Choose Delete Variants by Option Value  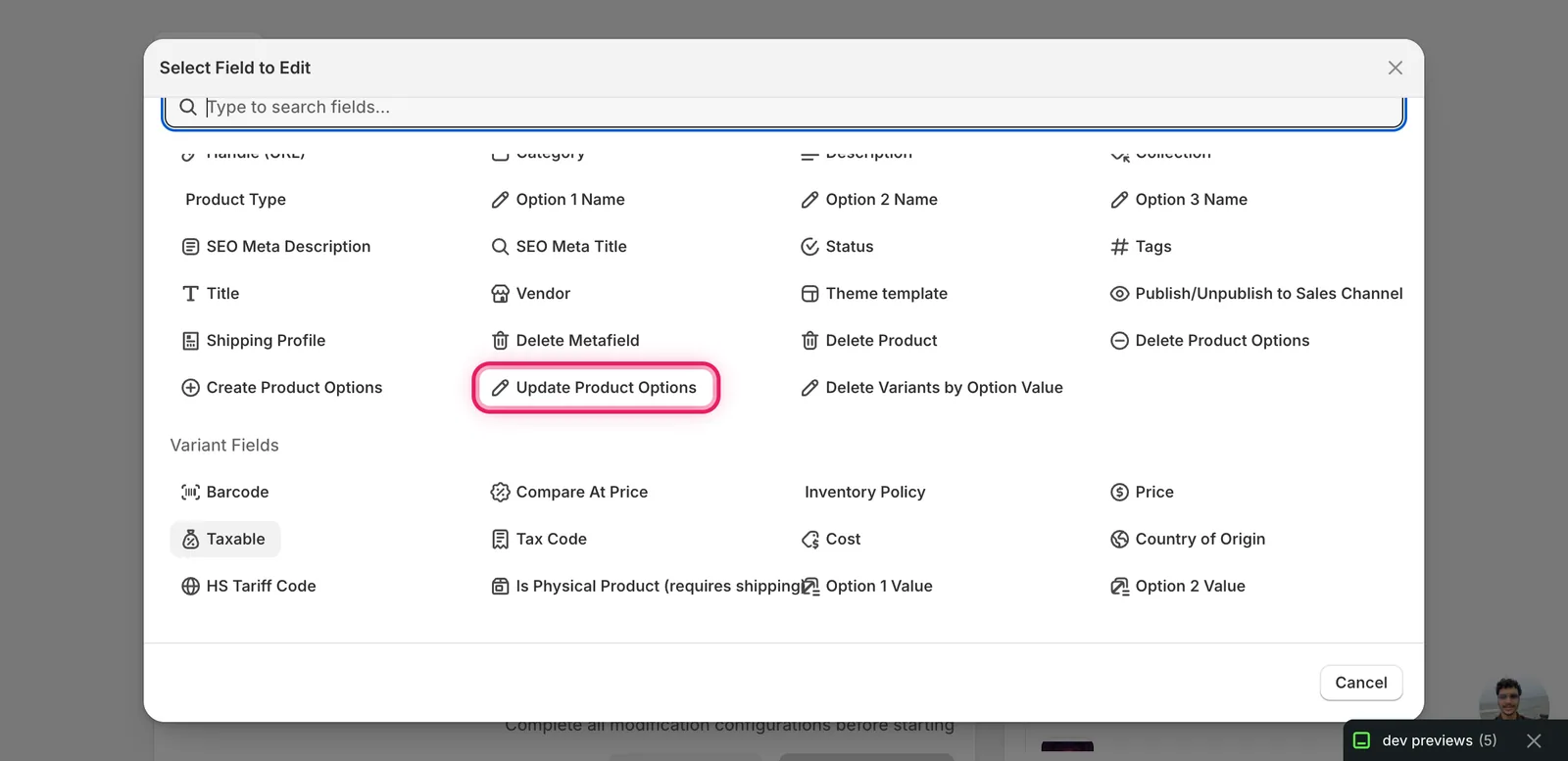click(933, 388)
